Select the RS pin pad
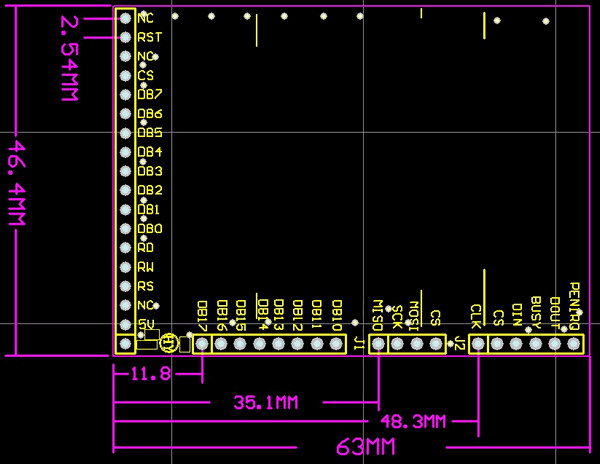The height and width of the screenshot is (464, 600). [126, 286]
